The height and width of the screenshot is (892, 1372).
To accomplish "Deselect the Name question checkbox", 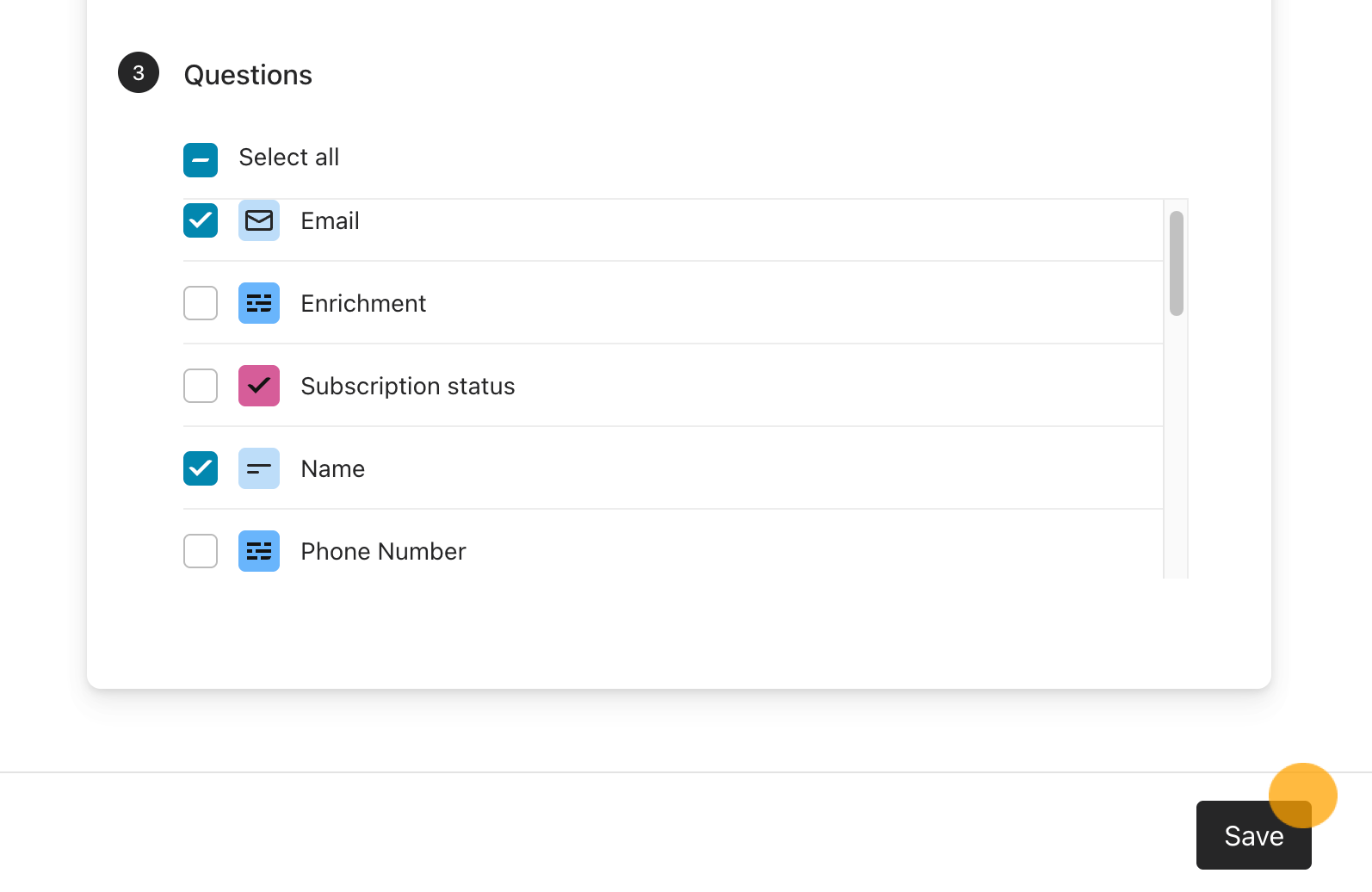I will point(201,468).
